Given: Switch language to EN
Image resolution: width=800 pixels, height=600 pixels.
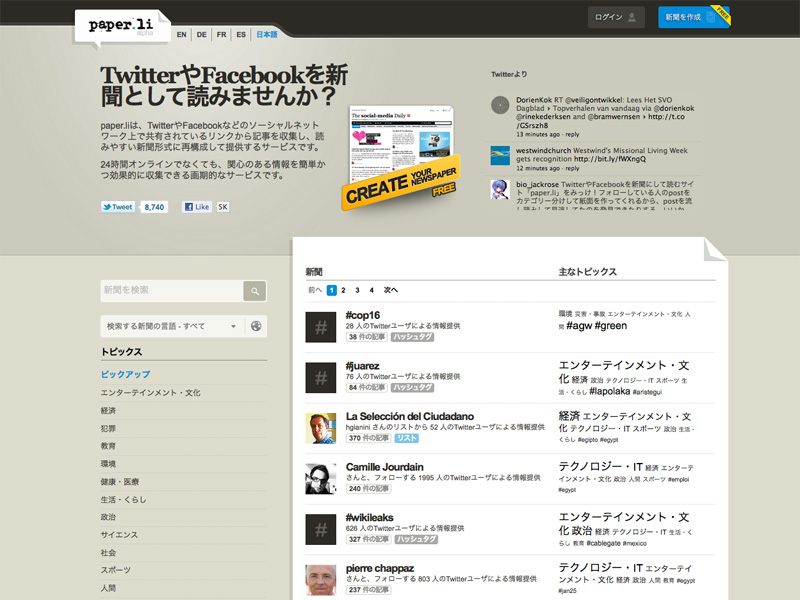Looking at the screenshot, I should click(182, 35).
